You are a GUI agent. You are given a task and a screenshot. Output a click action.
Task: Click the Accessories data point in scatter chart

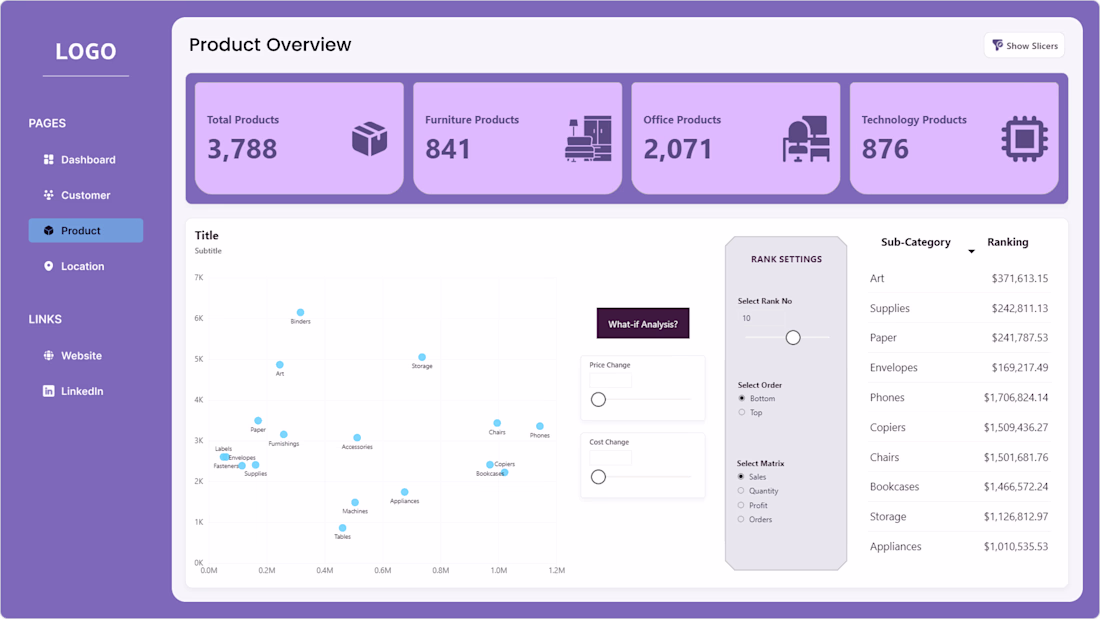click(x=357, y=438)
